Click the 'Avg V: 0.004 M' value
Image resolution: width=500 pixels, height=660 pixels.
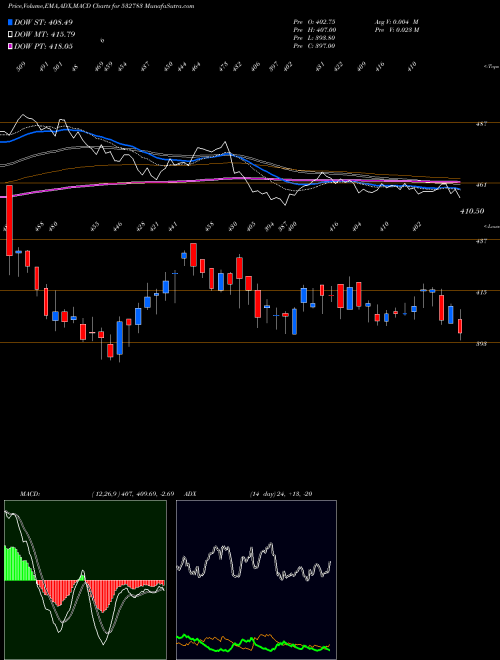click(x=396, y=21)
